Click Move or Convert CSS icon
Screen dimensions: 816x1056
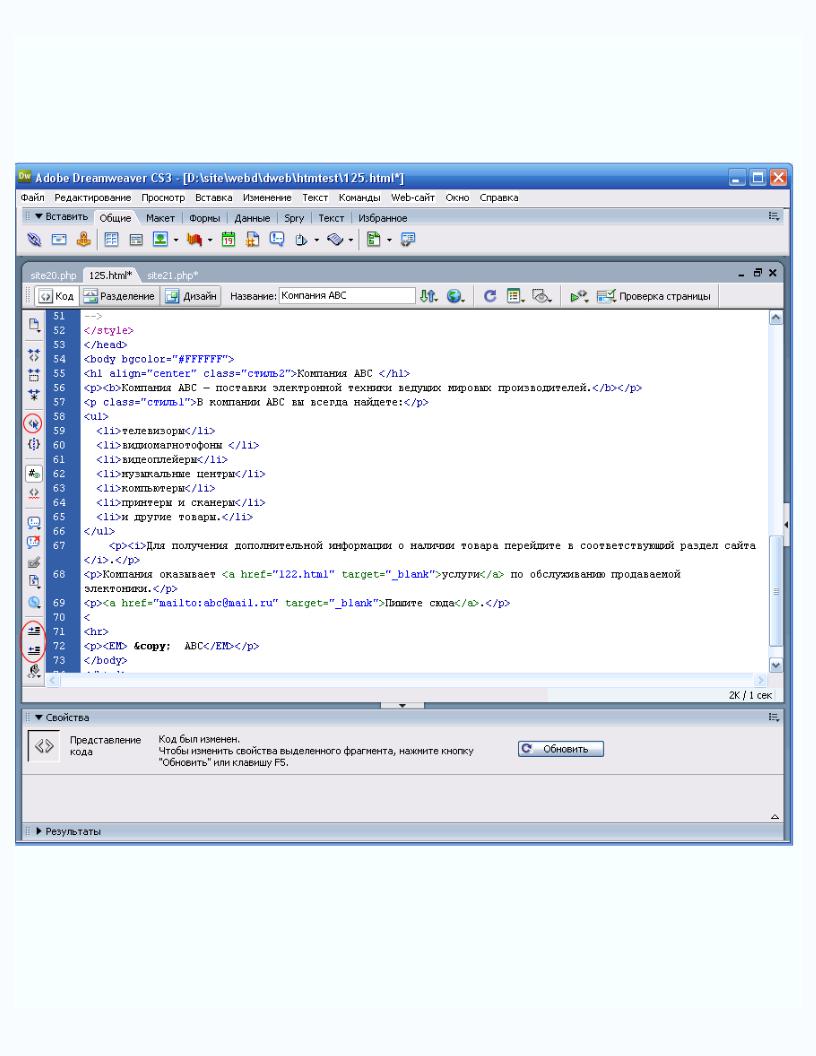(34, 602)
